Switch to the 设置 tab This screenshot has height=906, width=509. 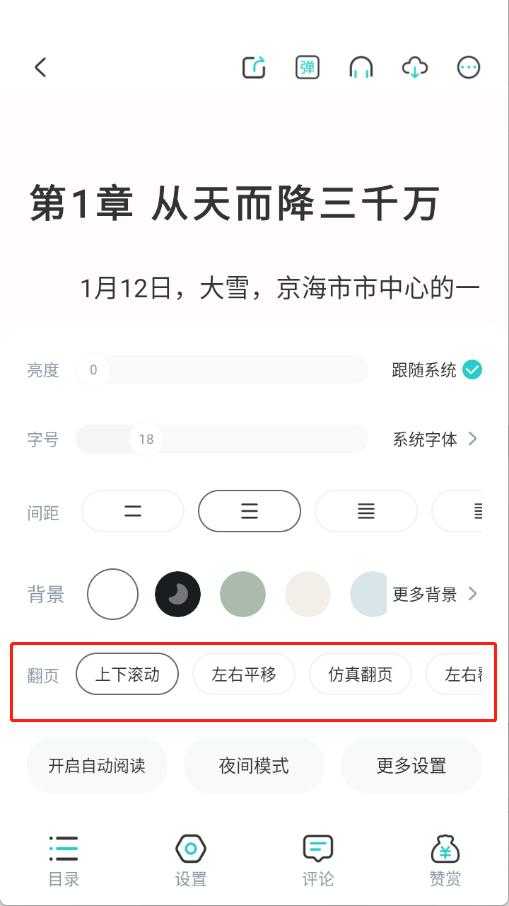(191, 861)
